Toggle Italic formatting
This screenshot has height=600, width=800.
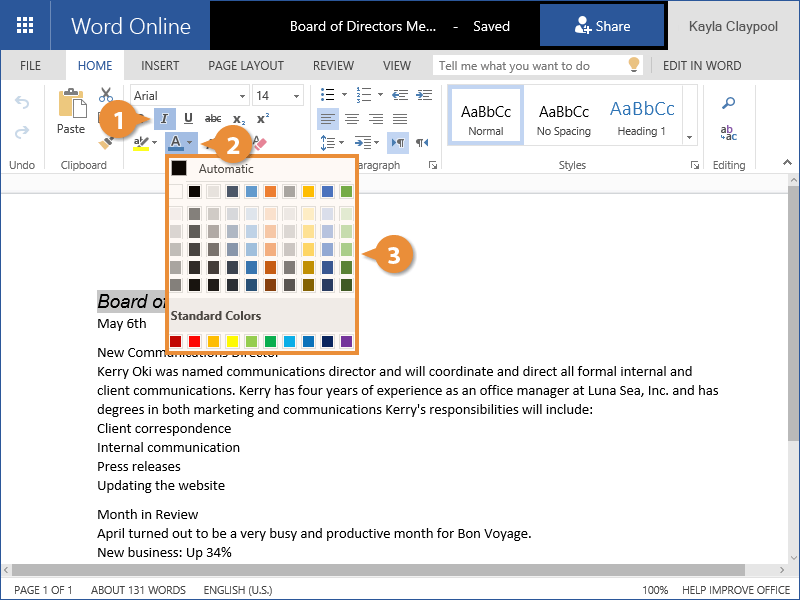tap(165, 119)
